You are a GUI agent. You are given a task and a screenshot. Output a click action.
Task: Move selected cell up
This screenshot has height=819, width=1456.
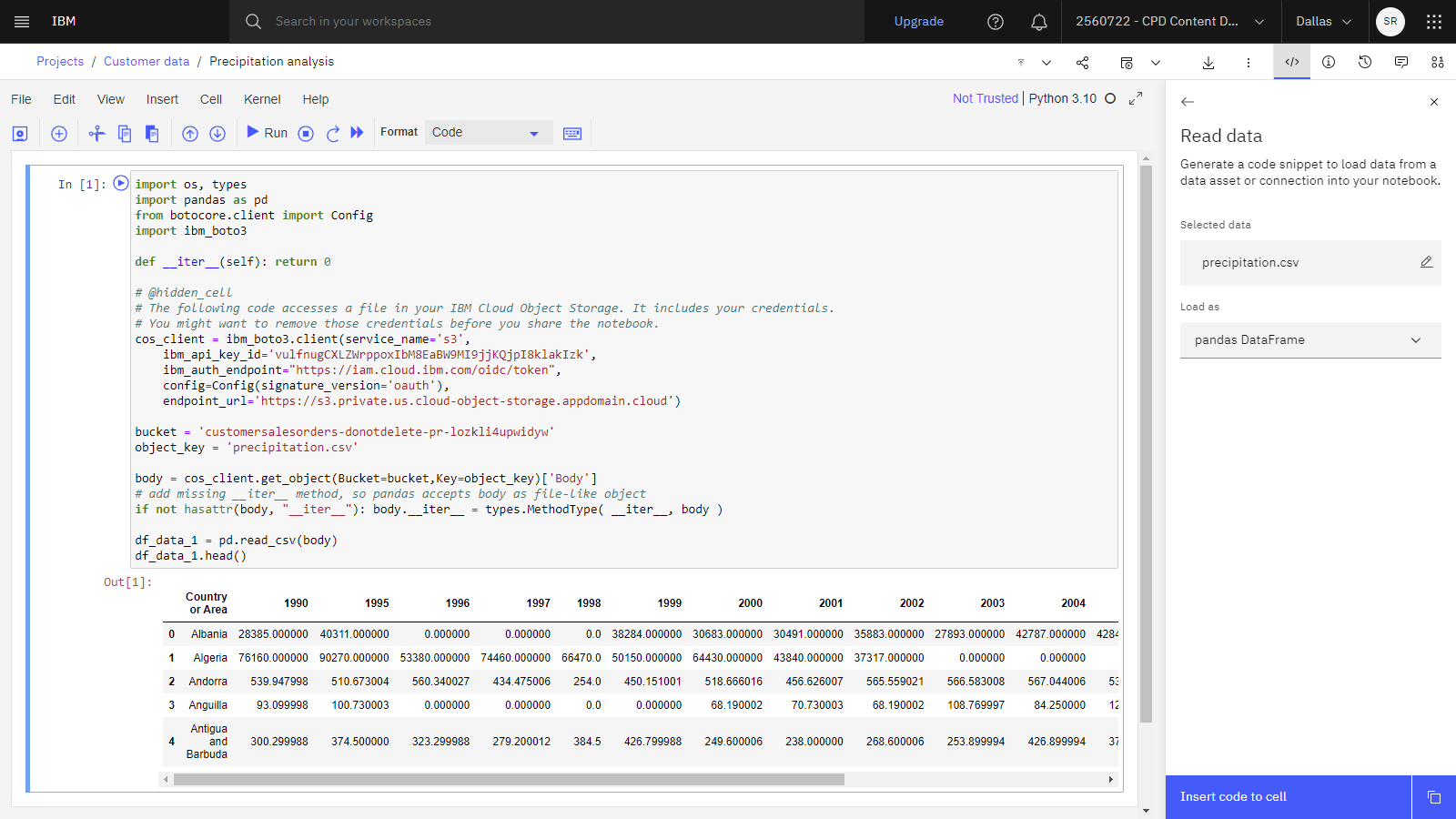(x=190, y=134)
